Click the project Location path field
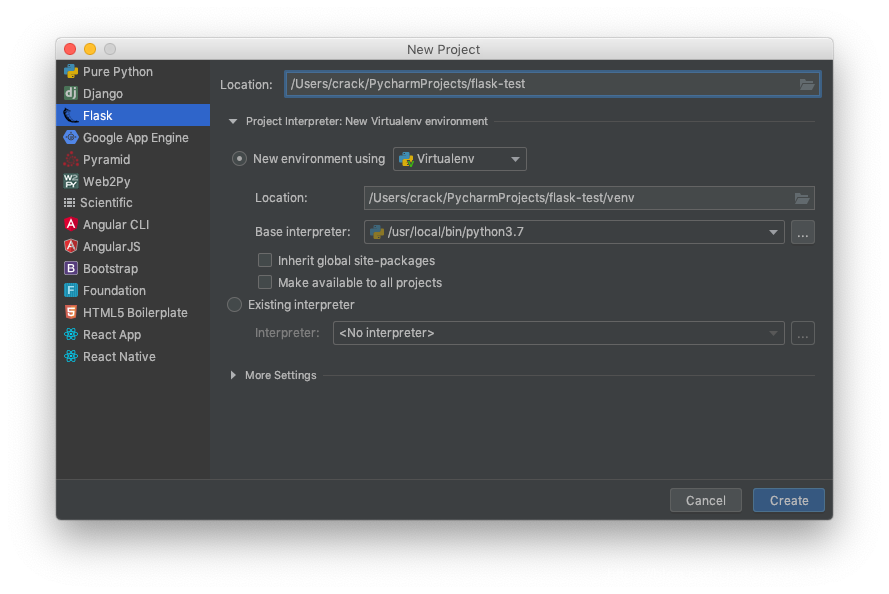Viewport: 889px width, 594px height. coord(552,84)
